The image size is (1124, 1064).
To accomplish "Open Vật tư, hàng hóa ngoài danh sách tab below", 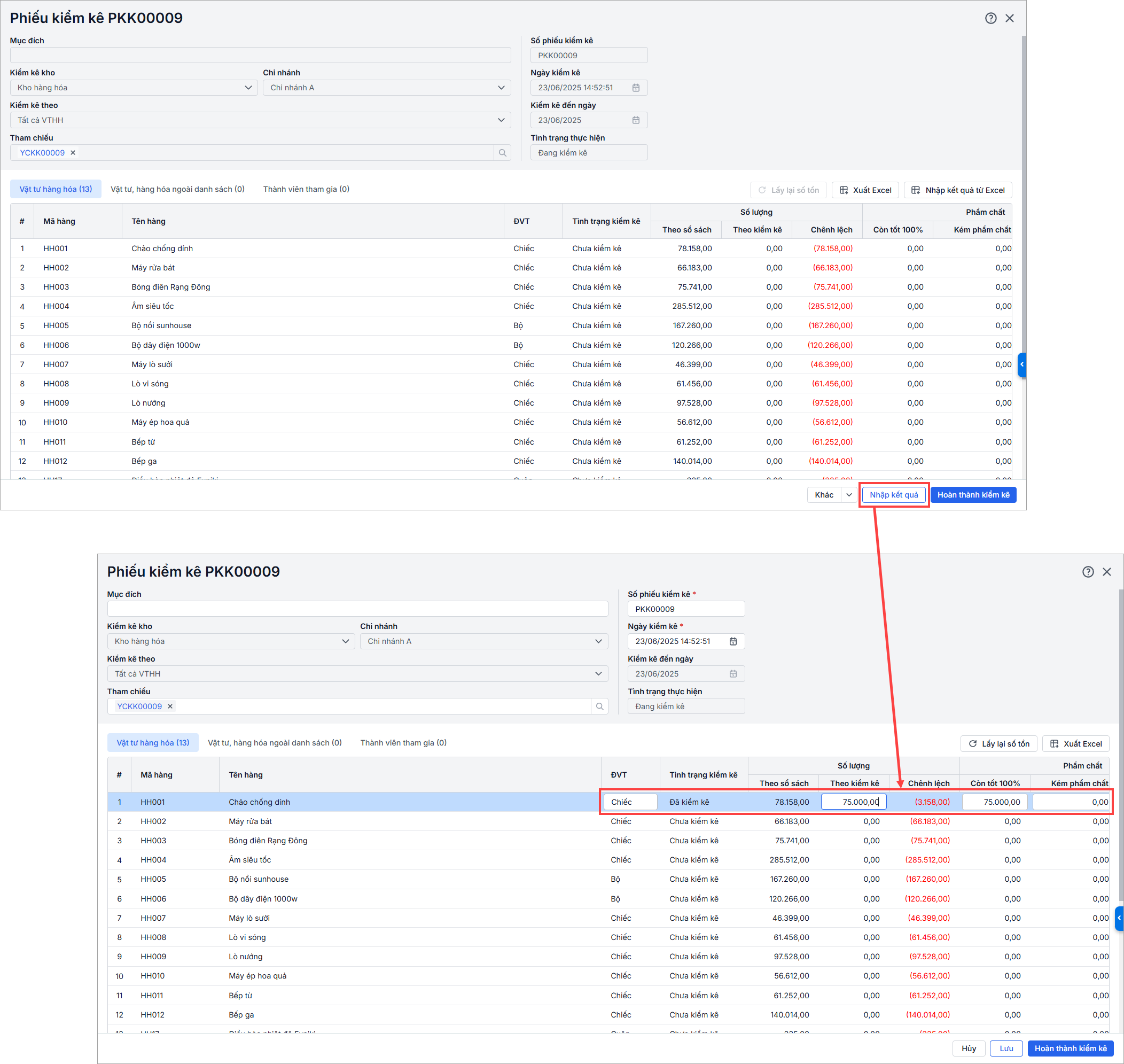I will click(x=275, y=742).
